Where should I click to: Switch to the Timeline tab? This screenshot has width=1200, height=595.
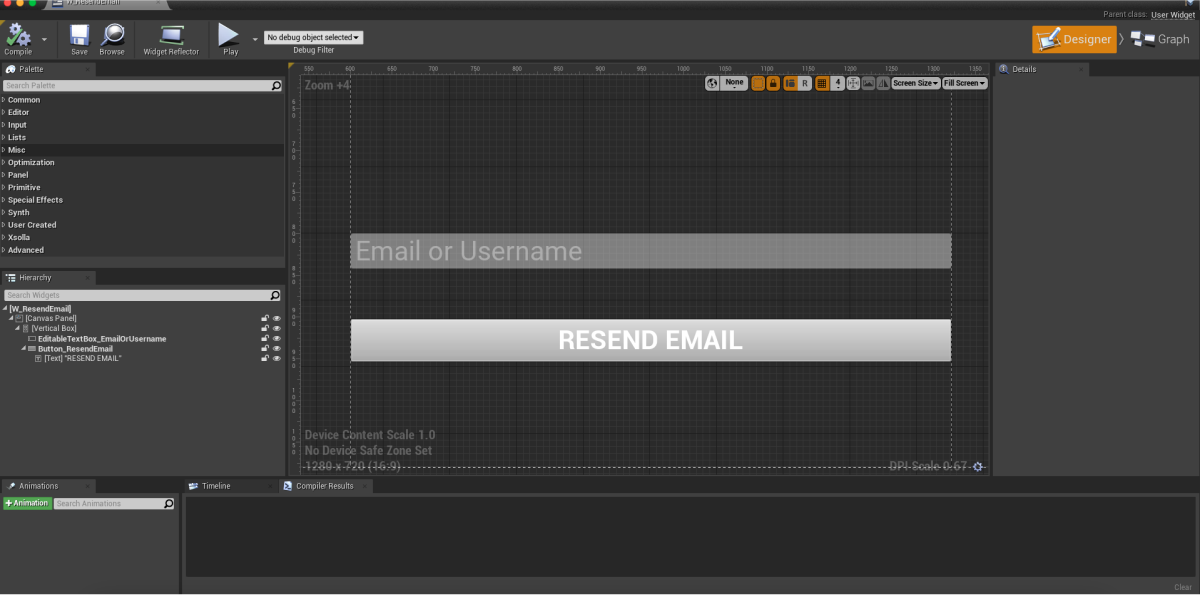[x=216, y=486]
